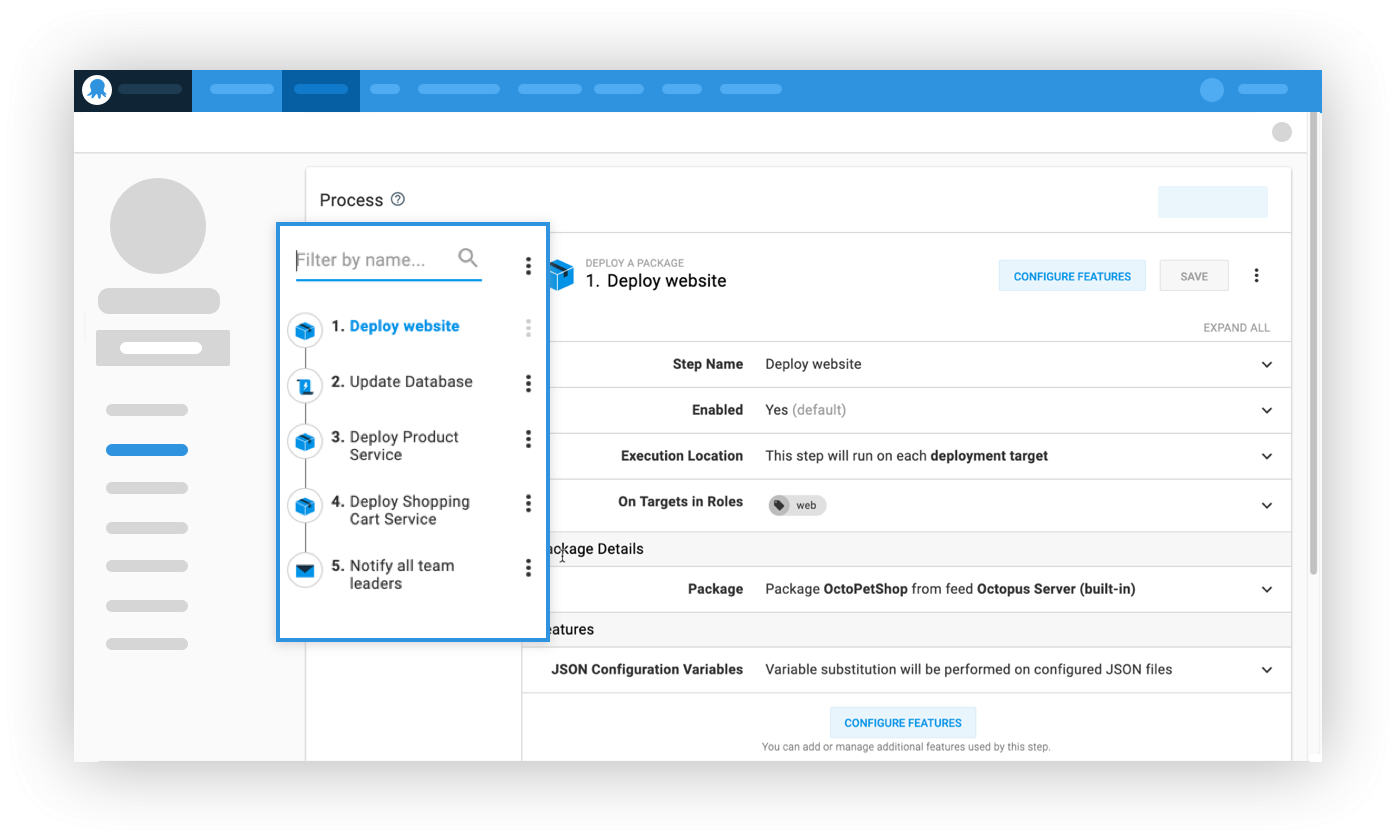Click the database icon on Update Database step

click(305, 384)
